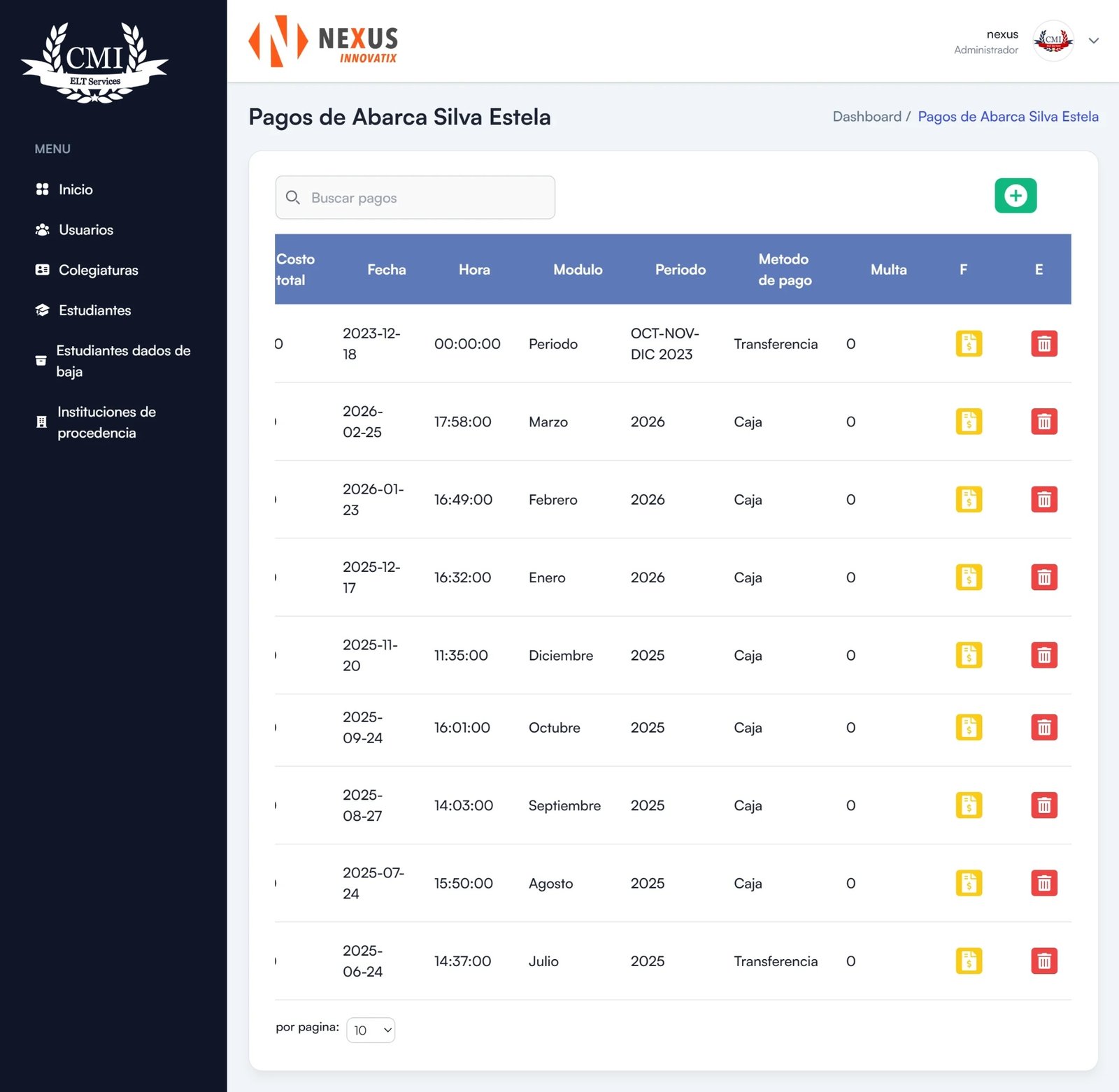1119x1092 pixels.
Task: Open the rows per page dropdown
Action: [371, 1030]
